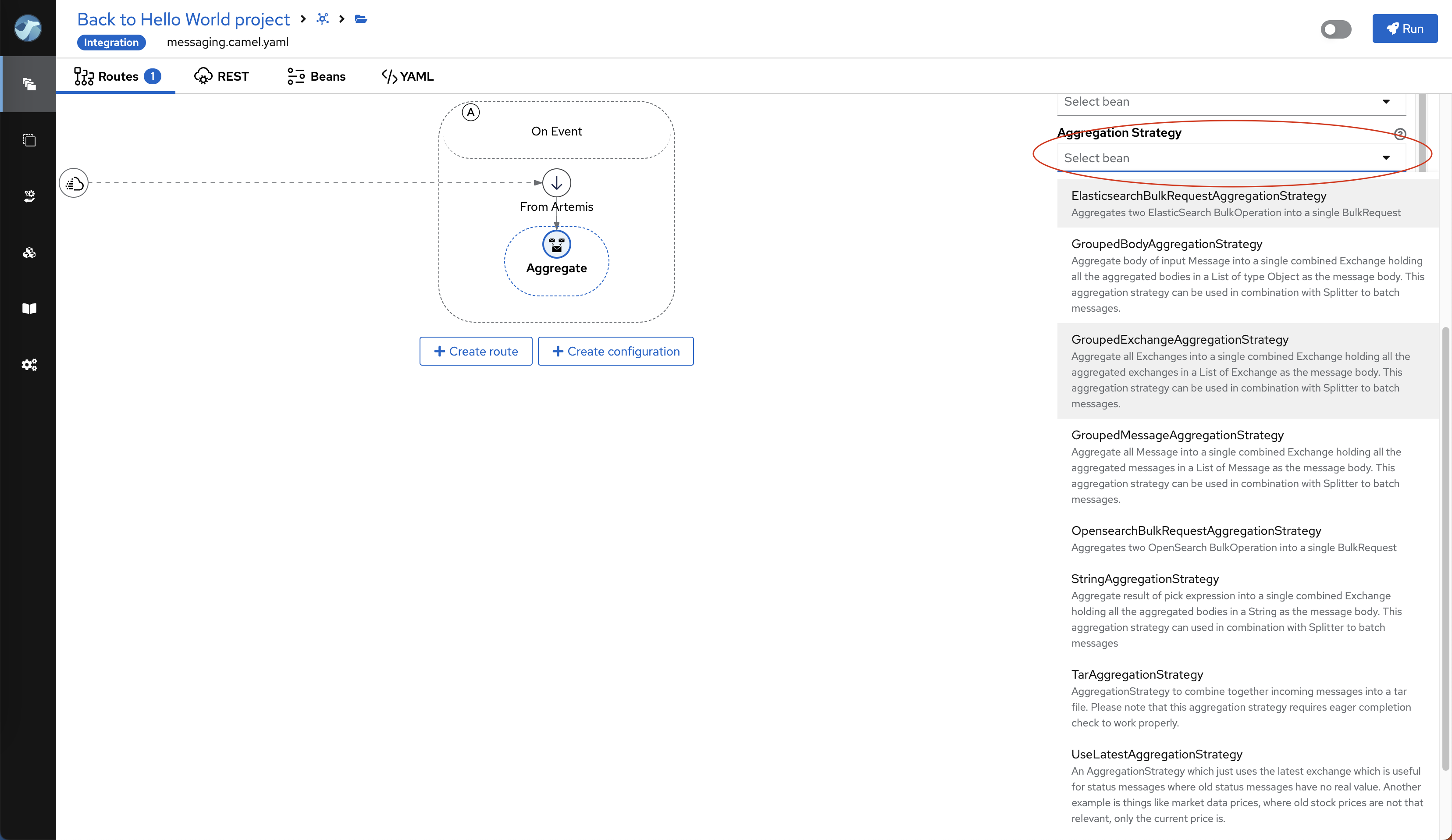Toggle the switch next to Run
This screenshot has height=840, width=1452.
(x=1336, y=29)
